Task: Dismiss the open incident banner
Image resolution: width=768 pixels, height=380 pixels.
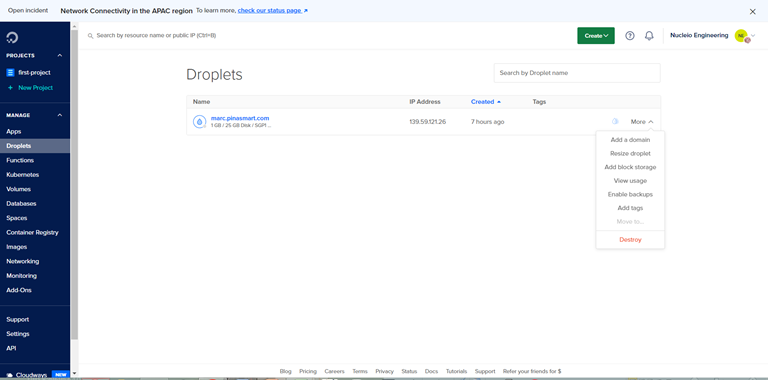Action: point(753,11)
